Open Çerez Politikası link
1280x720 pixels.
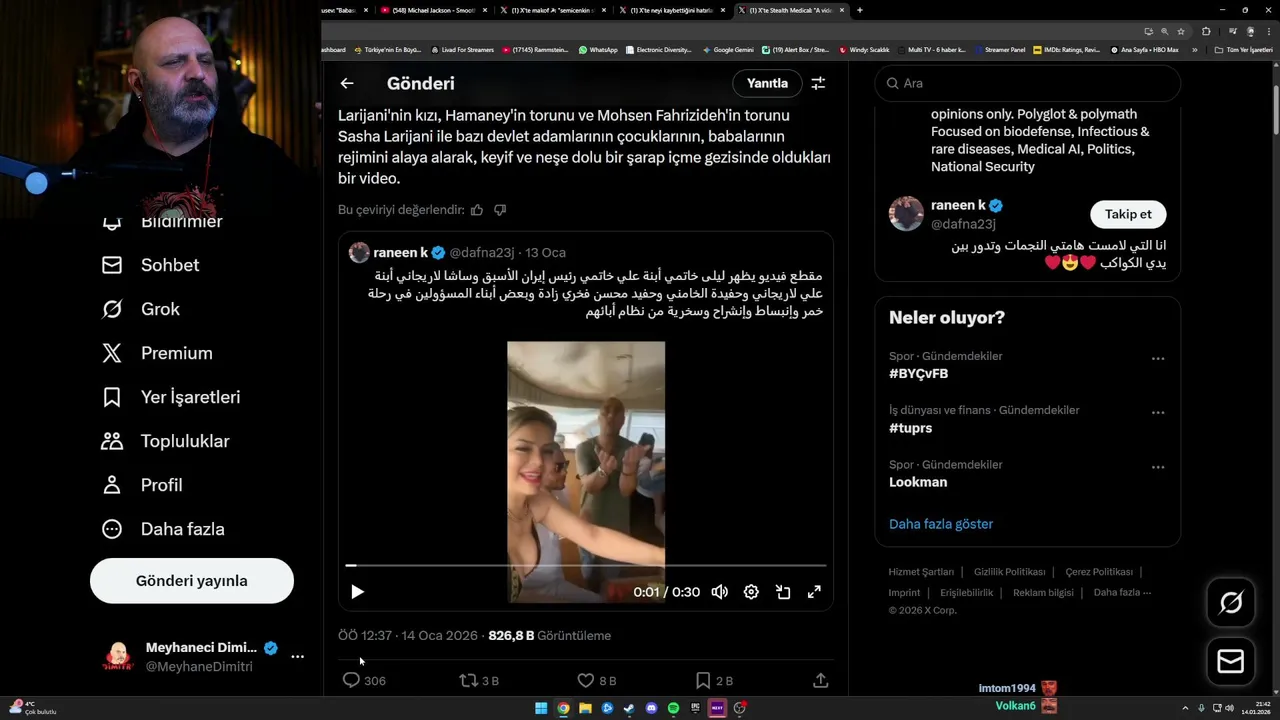click(x=1099, y=572)
